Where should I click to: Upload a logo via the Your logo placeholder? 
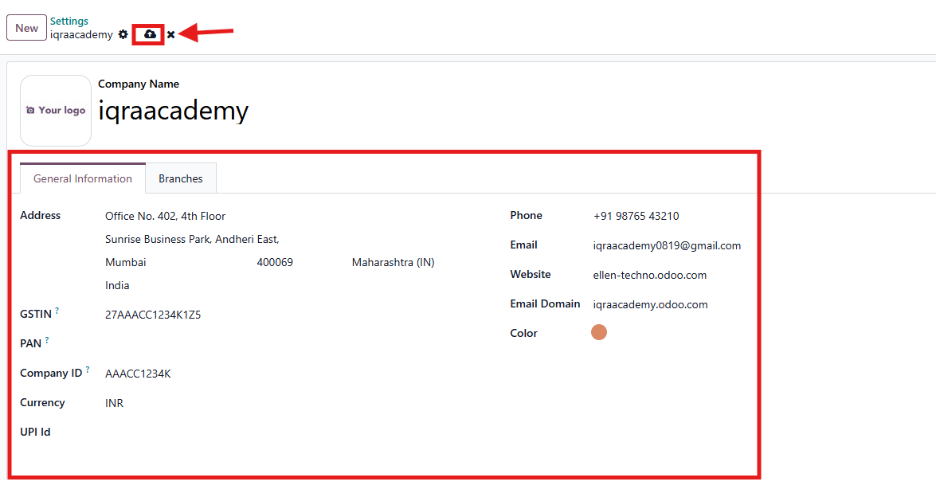pyautogui.click(x=56, y=110)
